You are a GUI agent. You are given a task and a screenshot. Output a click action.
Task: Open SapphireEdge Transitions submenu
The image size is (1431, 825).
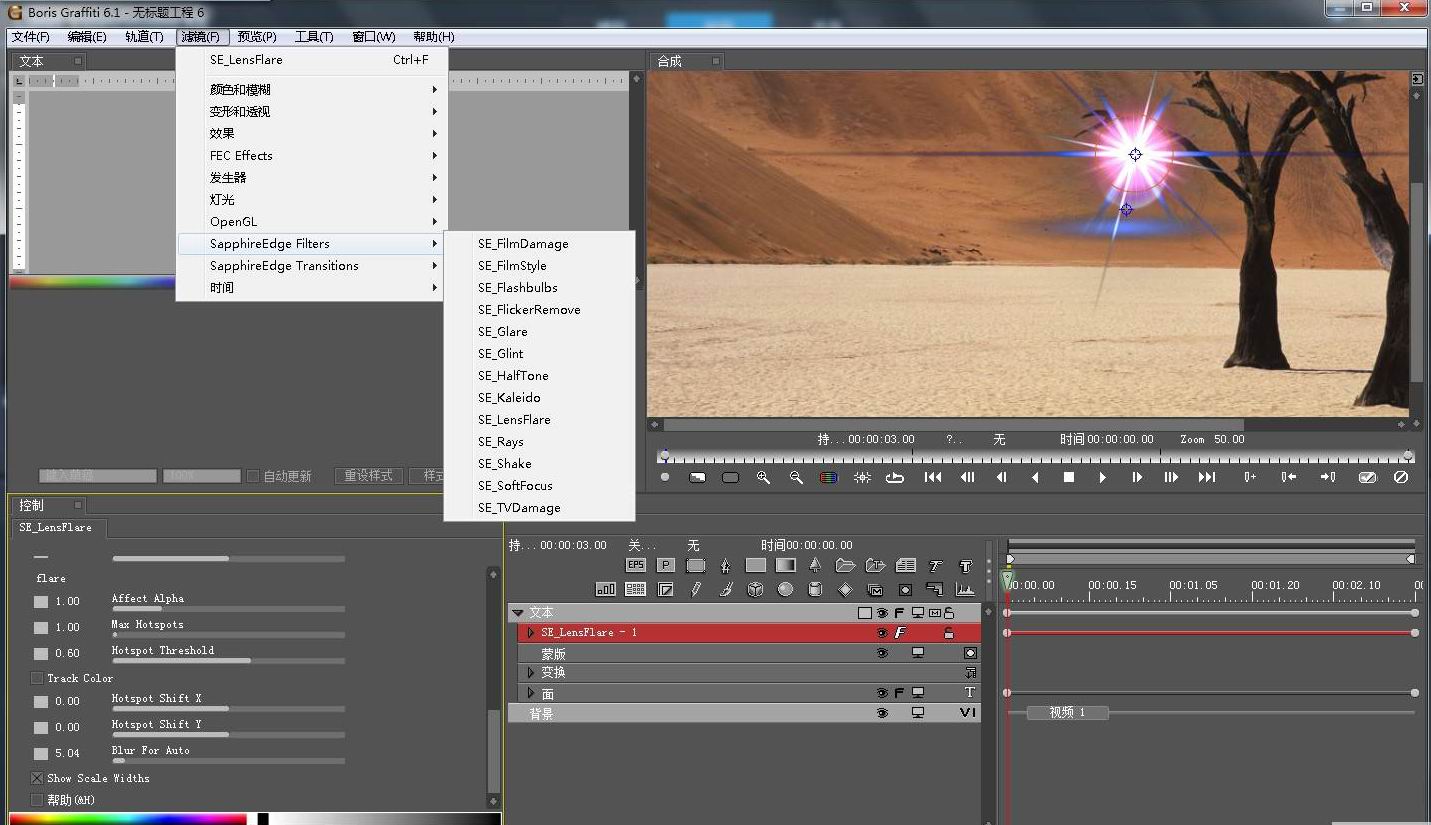[311, 266]
